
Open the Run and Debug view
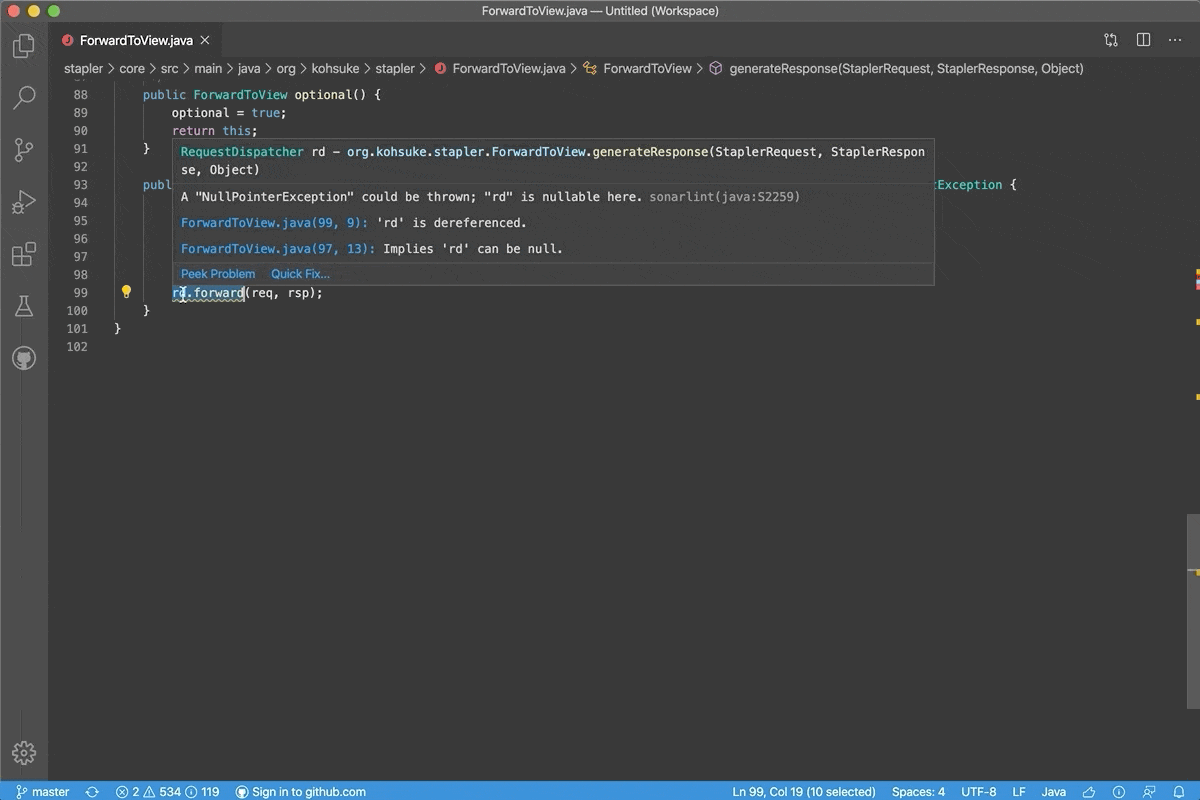pos(24,202)
